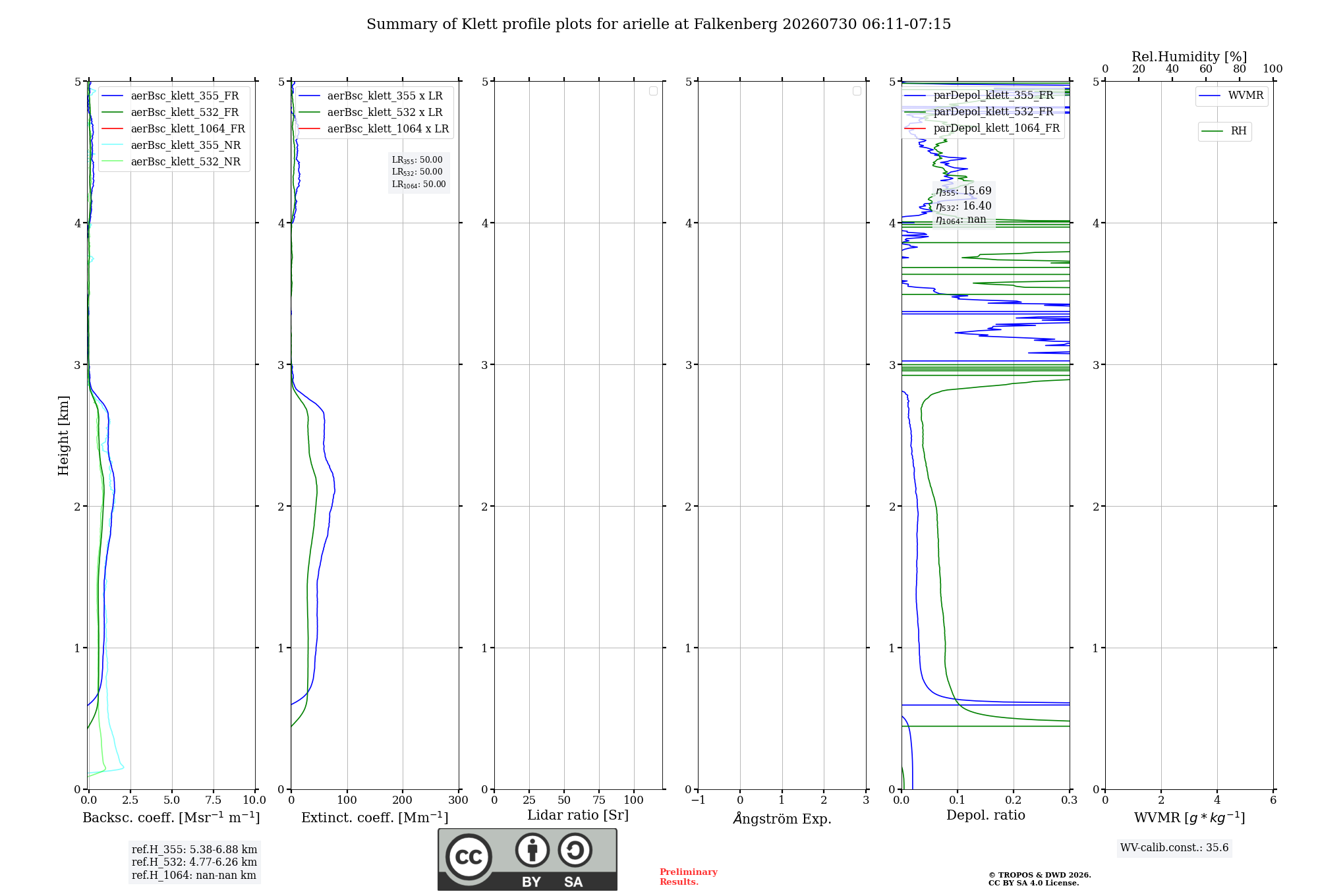
Task: Click the 0.2 tick on Depol. ratio axis
Action: (x=1014, y=800)
